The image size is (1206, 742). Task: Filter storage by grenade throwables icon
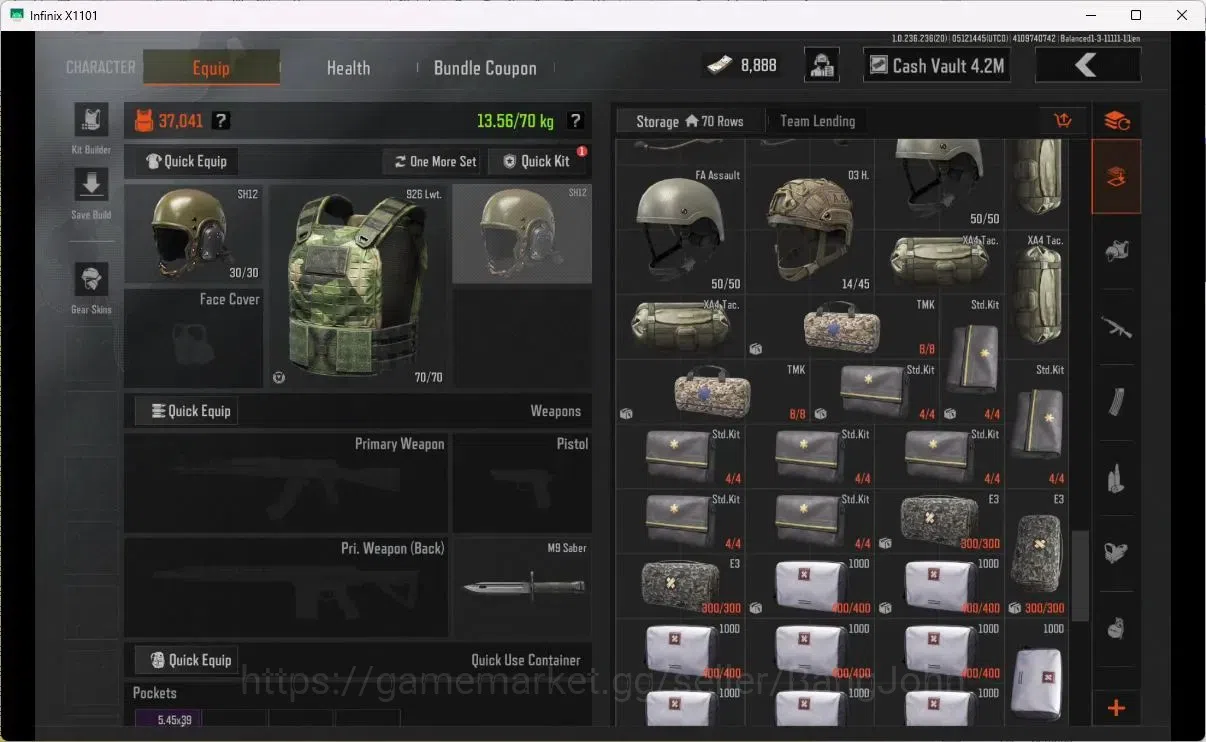point(1116,628)
